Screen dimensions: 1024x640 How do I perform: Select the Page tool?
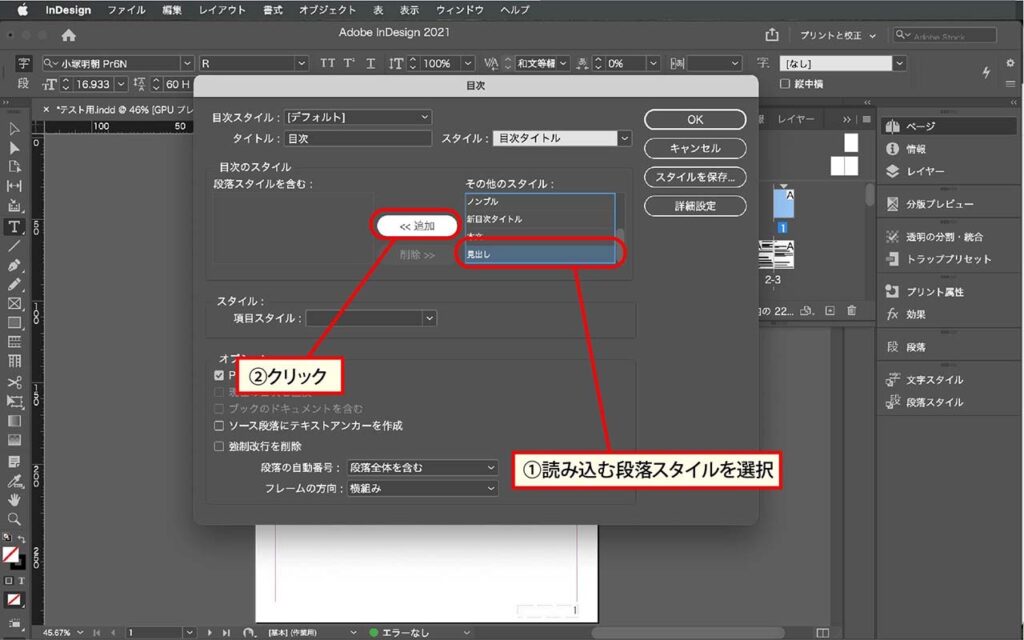pos(14,167)
